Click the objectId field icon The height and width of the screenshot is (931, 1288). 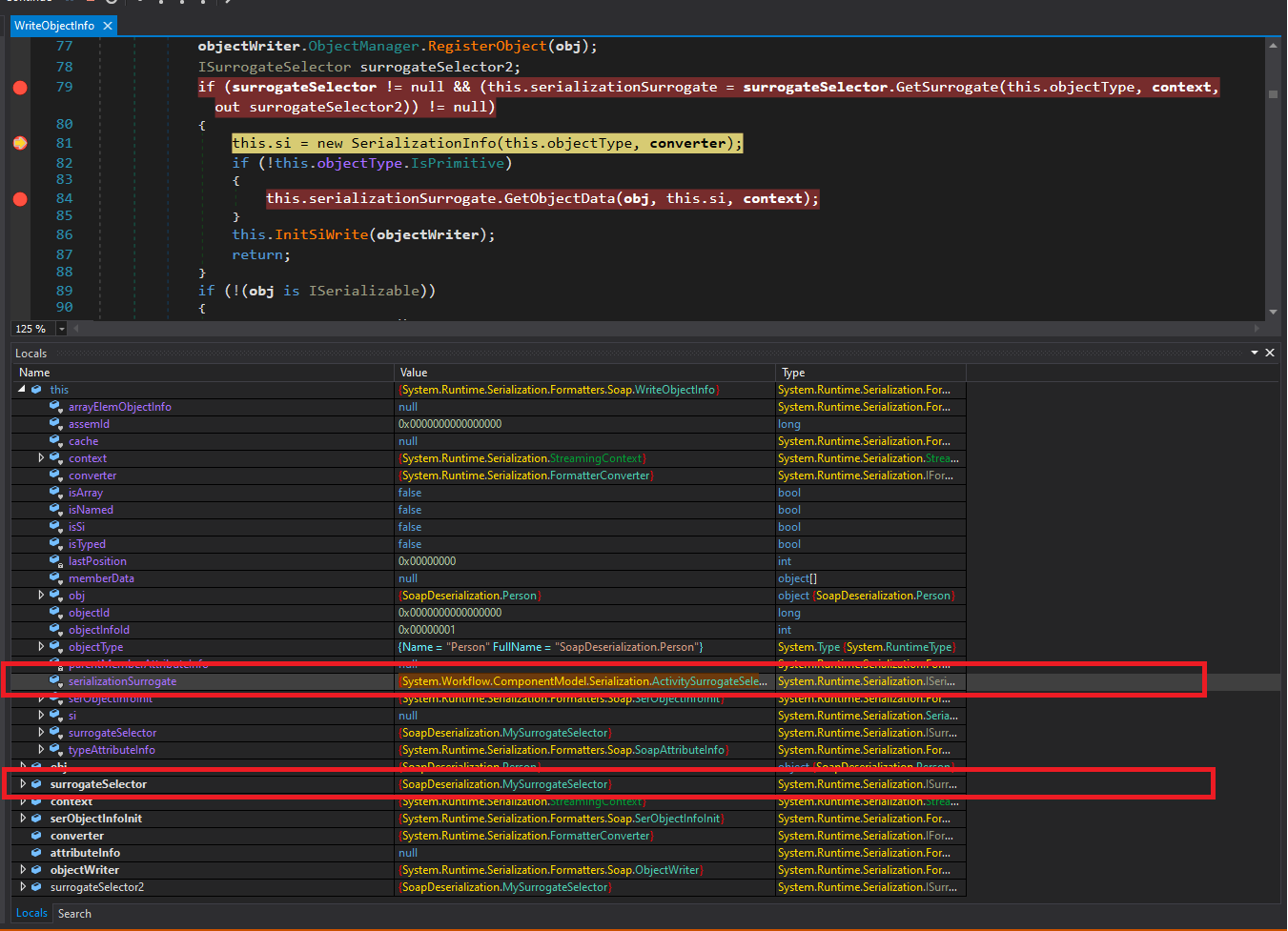click(55, 613)
